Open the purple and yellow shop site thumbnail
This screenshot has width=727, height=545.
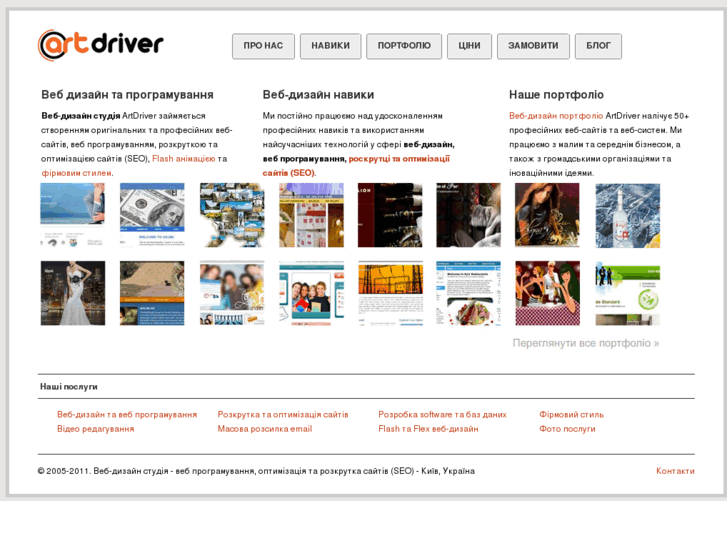pos(311,215)
